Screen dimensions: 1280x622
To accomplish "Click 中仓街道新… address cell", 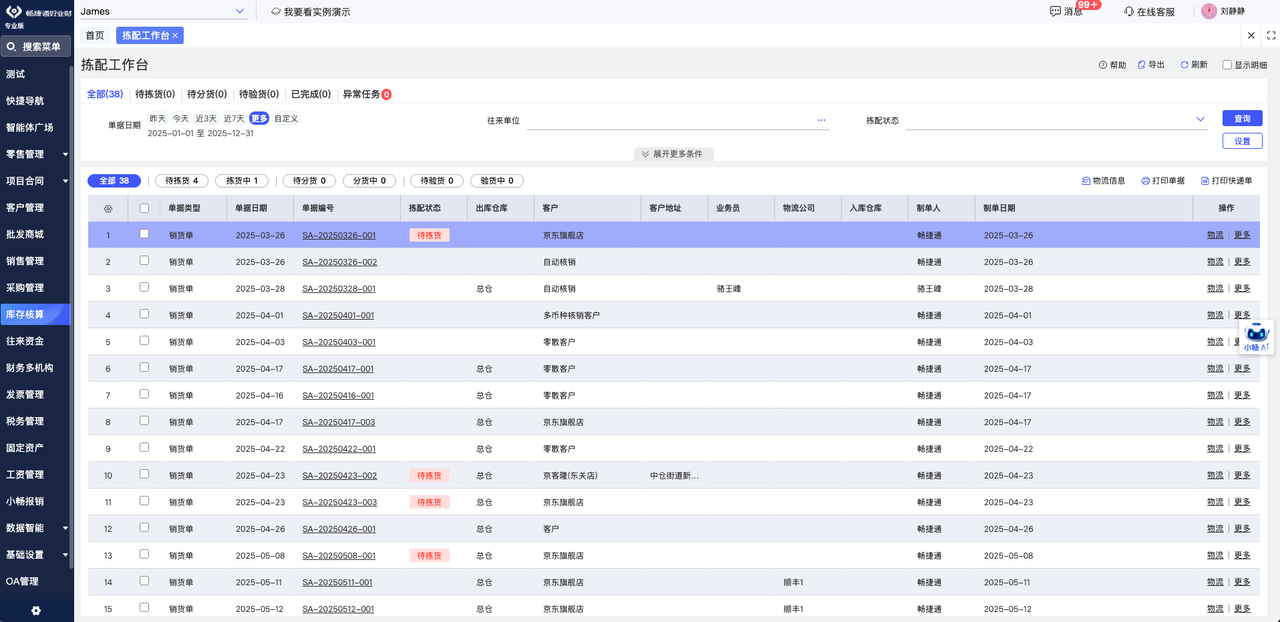I will point(674,475).
